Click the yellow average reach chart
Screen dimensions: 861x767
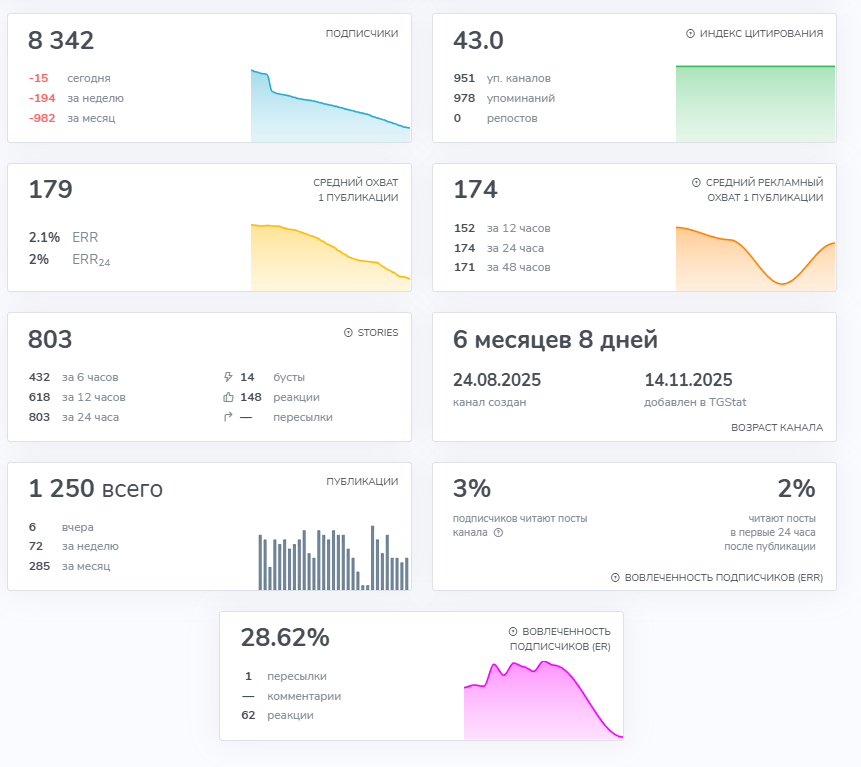click(x=331, y=257)
